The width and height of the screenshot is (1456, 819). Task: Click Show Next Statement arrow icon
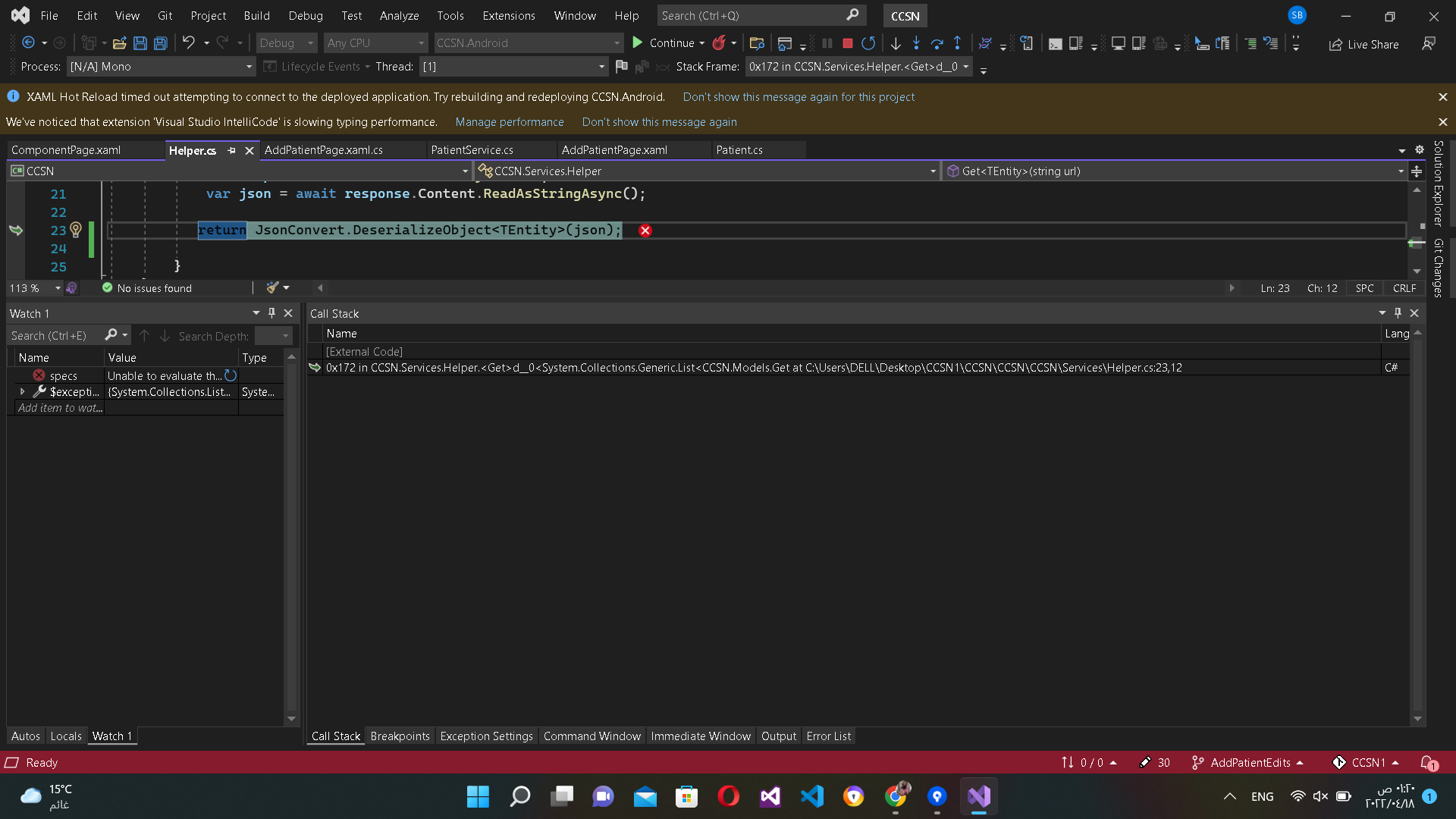tap(896, 43)
